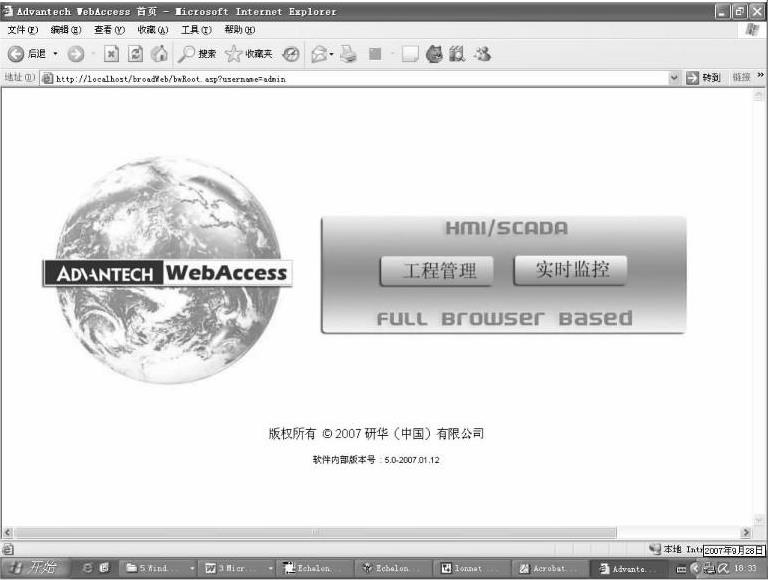
Task: Open the 文件(F) menu
Action: (23, 30)
